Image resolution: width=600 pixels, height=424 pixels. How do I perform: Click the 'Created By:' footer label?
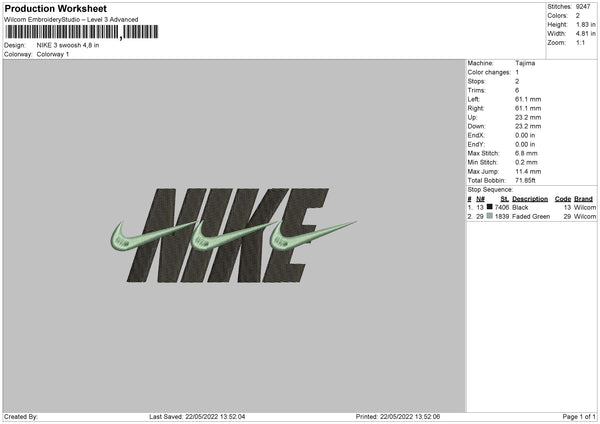pyautogui.click(x=21, y=417)
